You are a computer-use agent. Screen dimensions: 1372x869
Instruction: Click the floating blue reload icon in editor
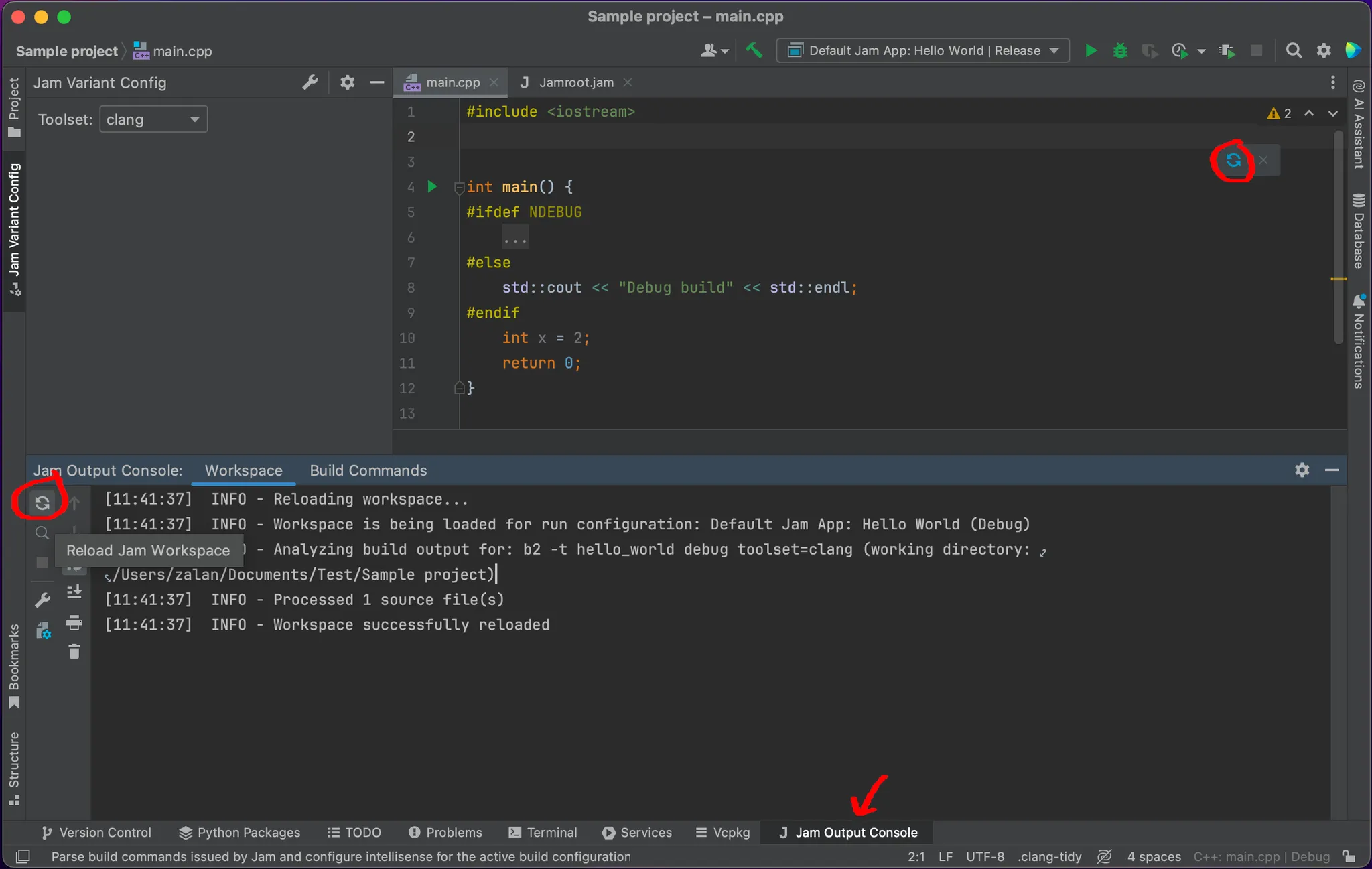(1233, 160)
